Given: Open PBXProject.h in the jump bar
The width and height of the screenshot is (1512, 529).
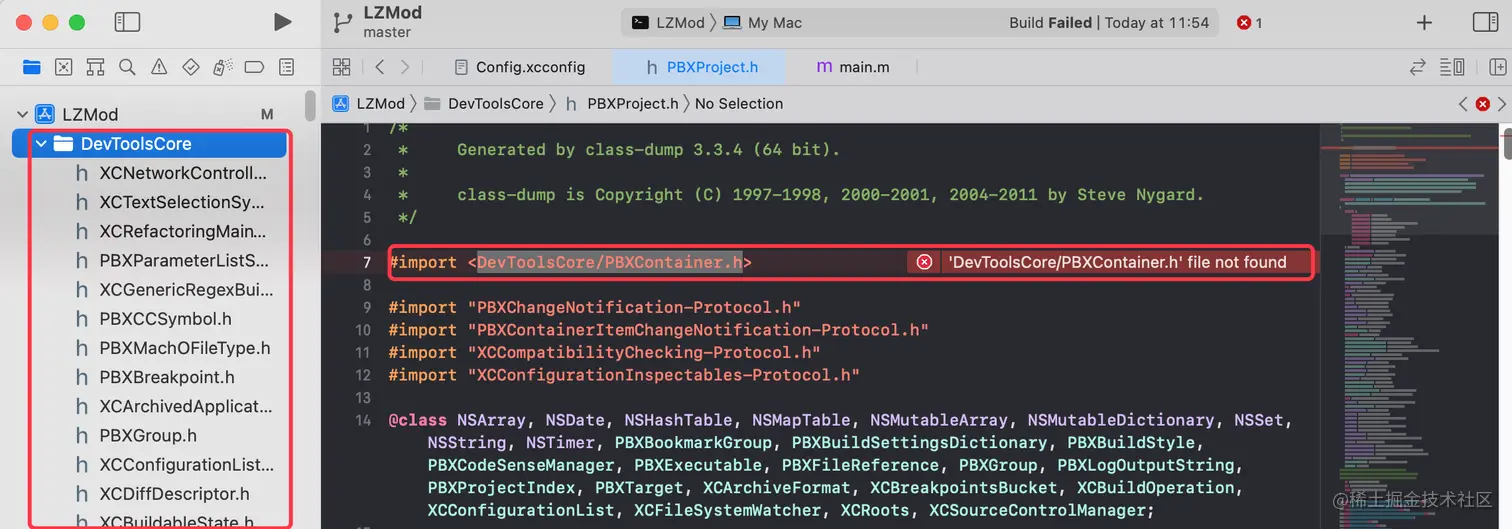Looking at the screenshot, I should click(x=622, y=103).
